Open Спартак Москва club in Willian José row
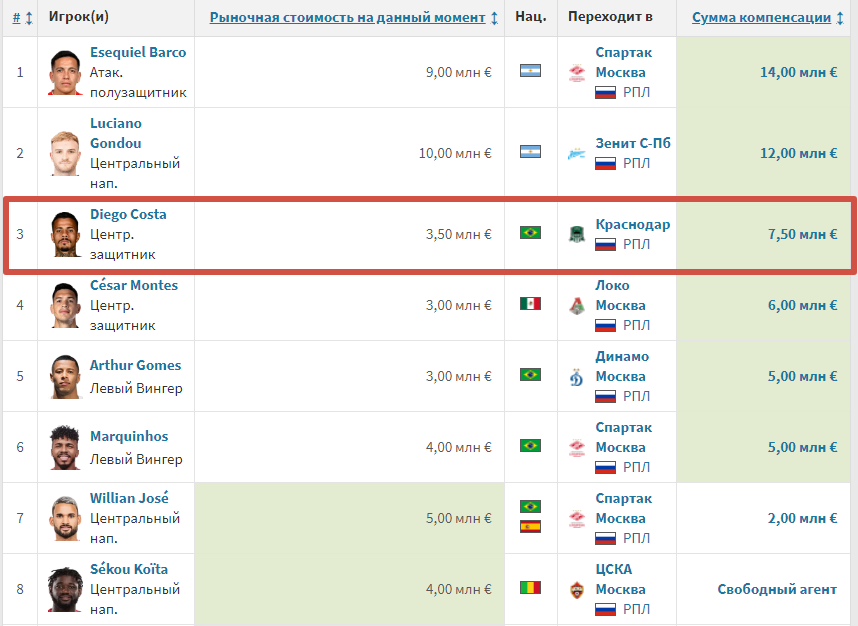 pyautogui.click(x=623, y=508)
